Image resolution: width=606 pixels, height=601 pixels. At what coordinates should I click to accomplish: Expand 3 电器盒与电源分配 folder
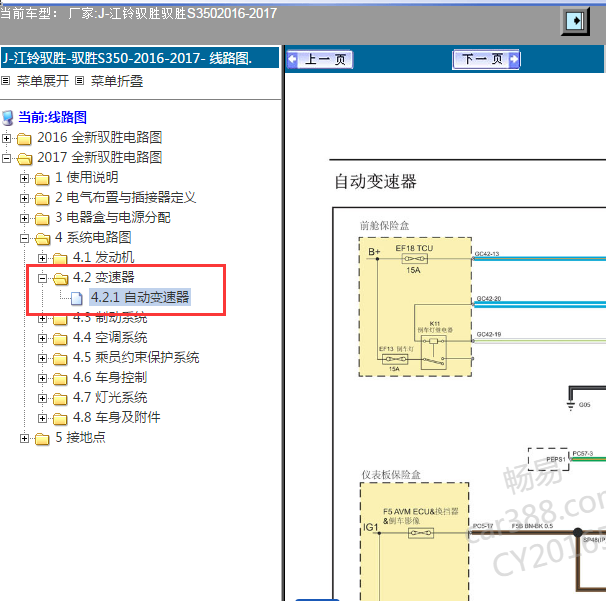click(x=24, y=218)
